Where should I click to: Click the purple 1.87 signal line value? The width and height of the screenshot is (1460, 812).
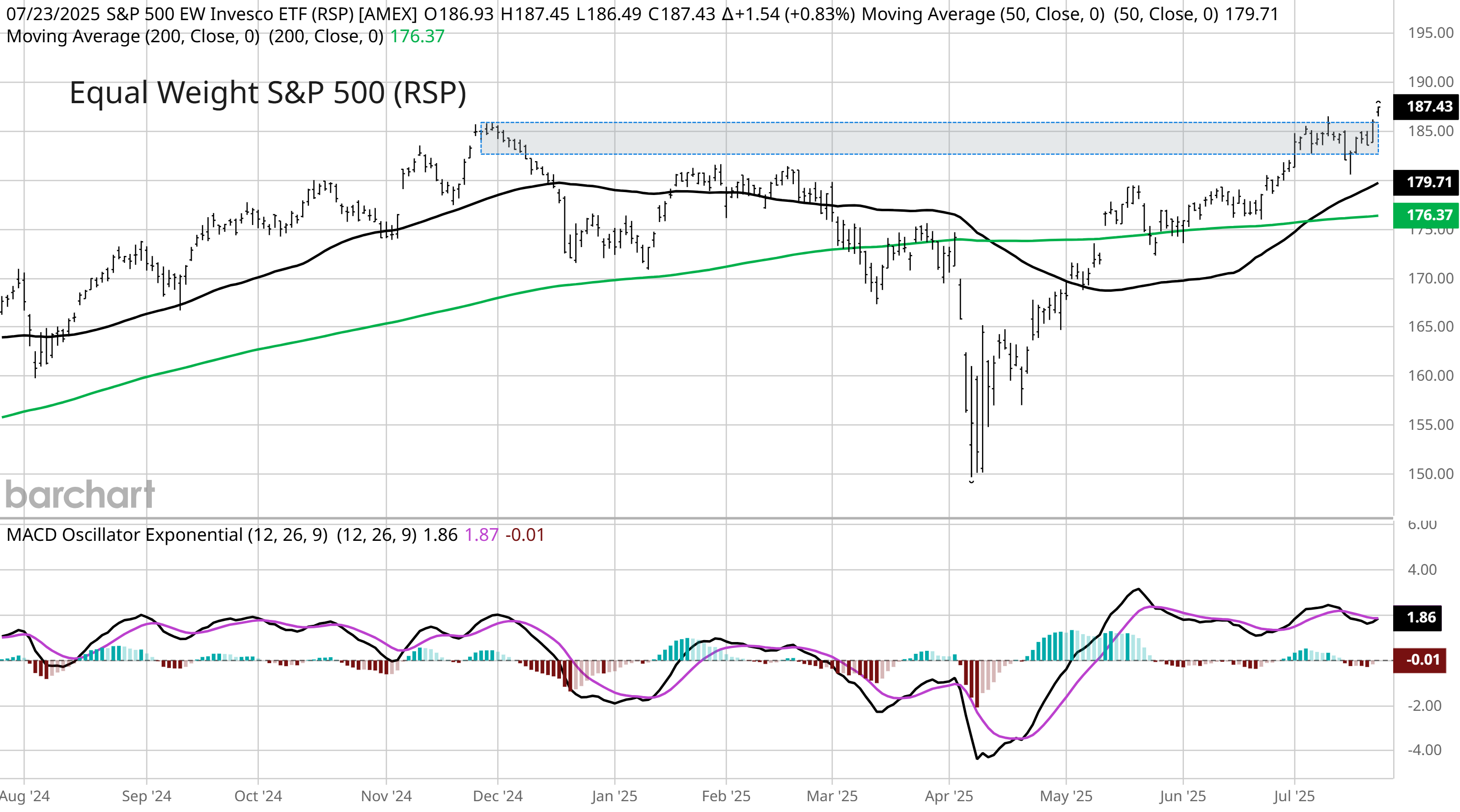click(x=481, y=535)
